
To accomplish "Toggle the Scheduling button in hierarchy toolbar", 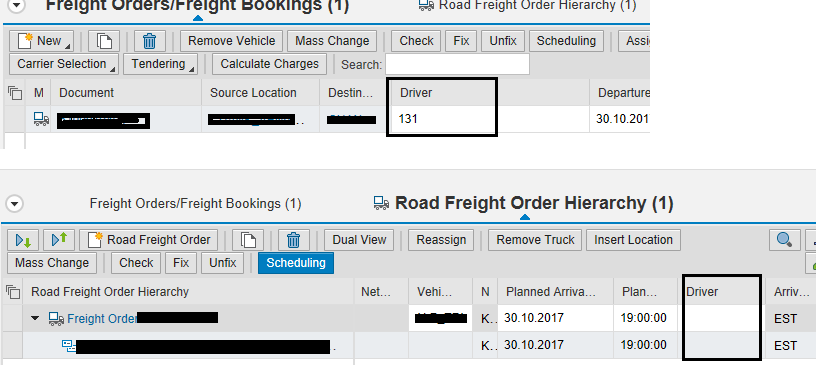I will (x=296, y=263).
